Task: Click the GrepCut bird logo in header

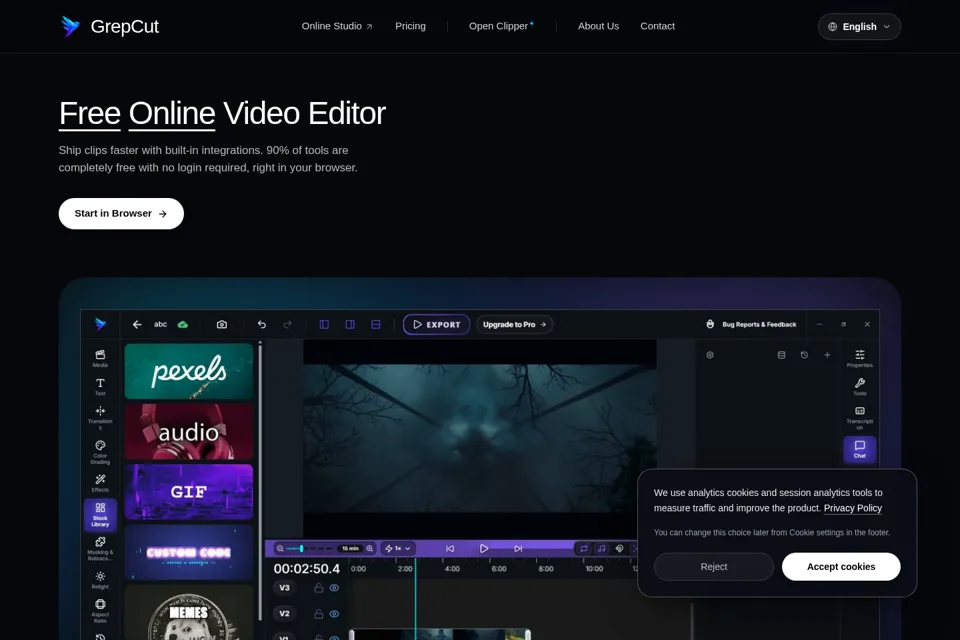Action: [x=70, y=26]
